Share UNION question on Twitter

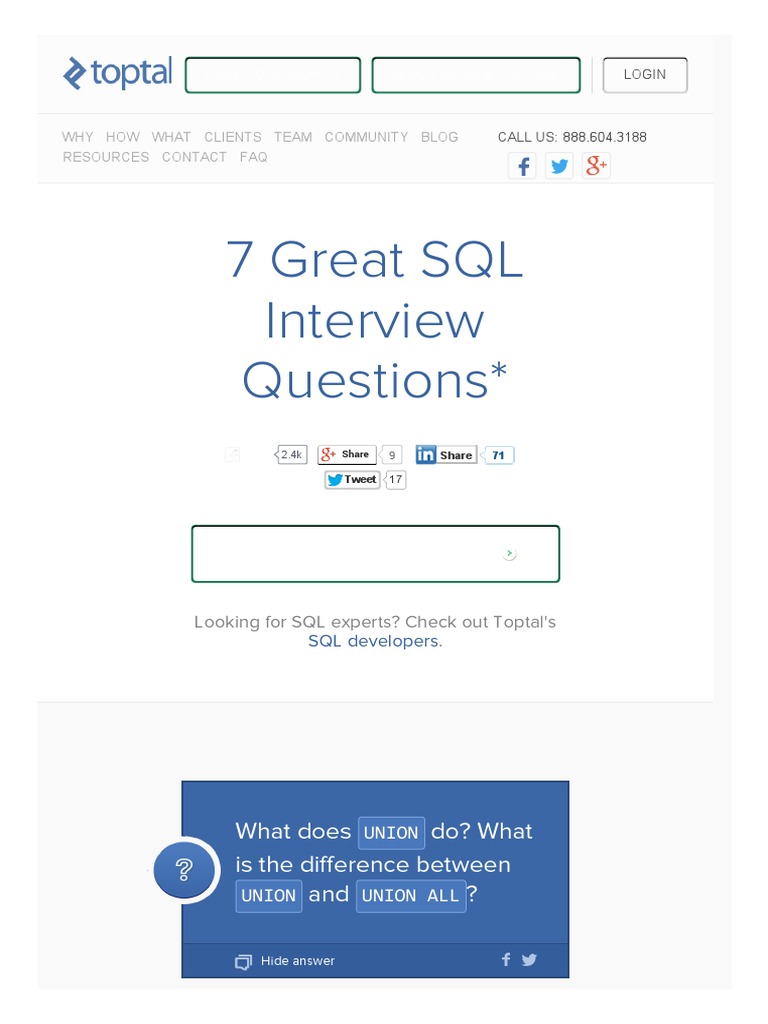(530, 960)
